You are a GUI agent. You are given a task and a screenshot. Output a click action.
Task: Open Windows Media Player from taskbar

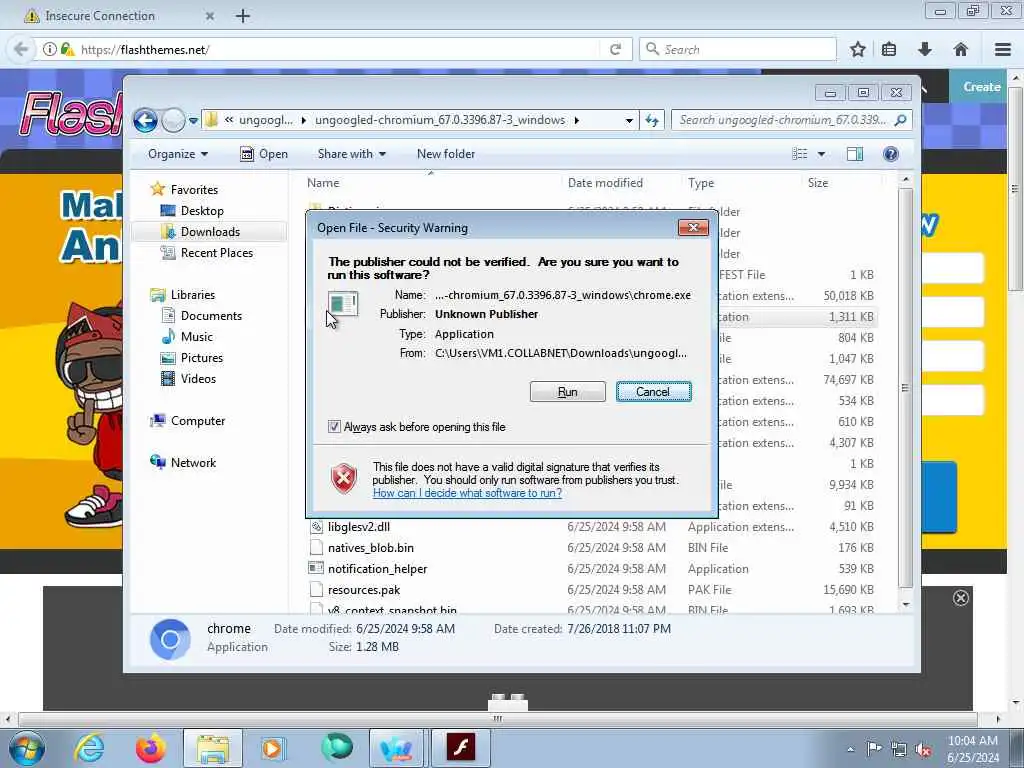(x=273, y=748)
